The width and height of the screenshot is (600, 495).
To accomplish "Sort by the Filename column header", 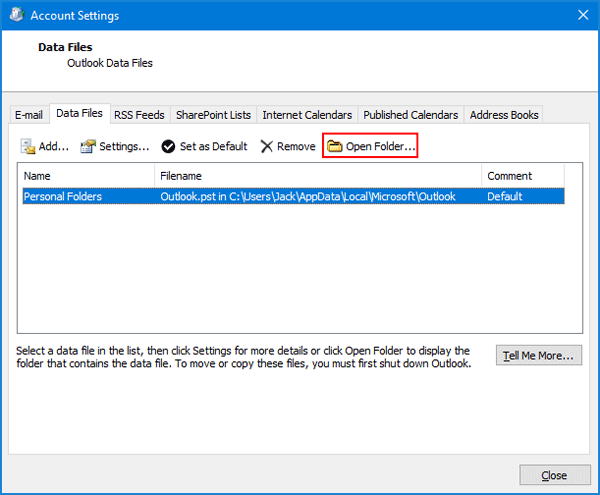I will coord(318,176).
